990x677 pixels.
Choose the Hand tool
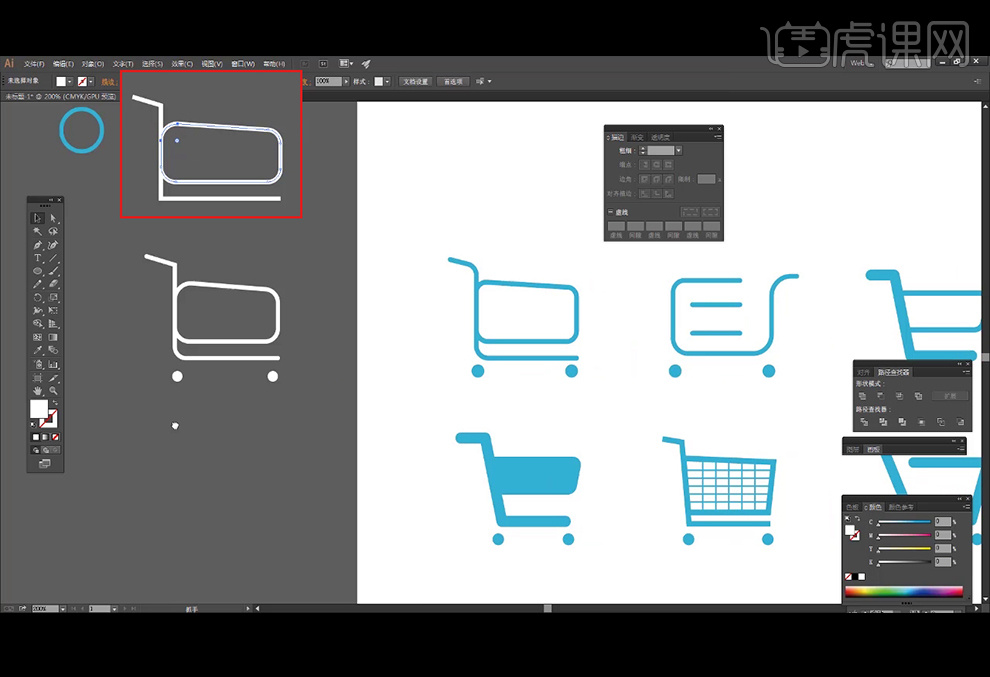38,391
